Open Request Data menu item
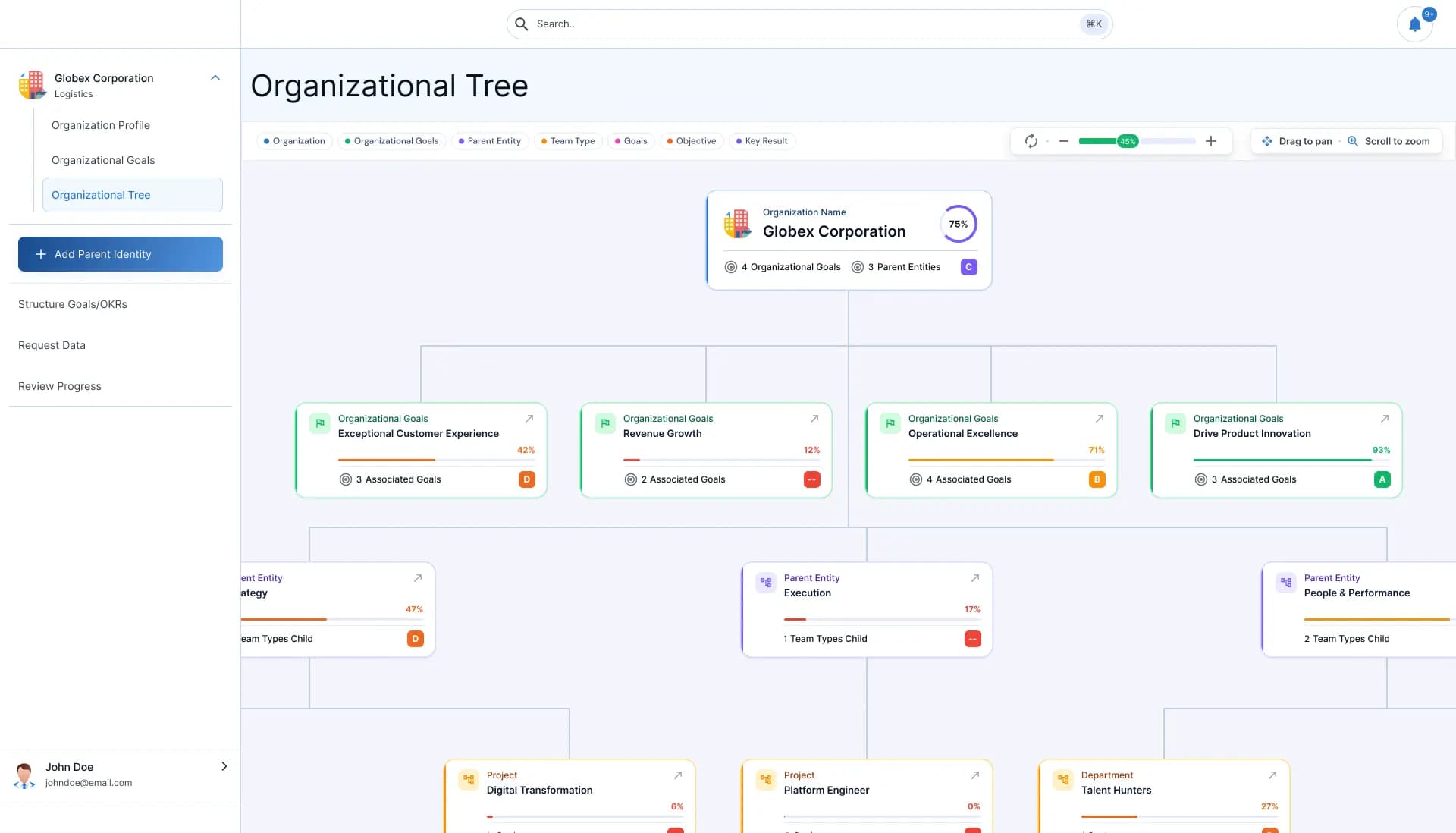1456x833 pixels. point(52,345)
